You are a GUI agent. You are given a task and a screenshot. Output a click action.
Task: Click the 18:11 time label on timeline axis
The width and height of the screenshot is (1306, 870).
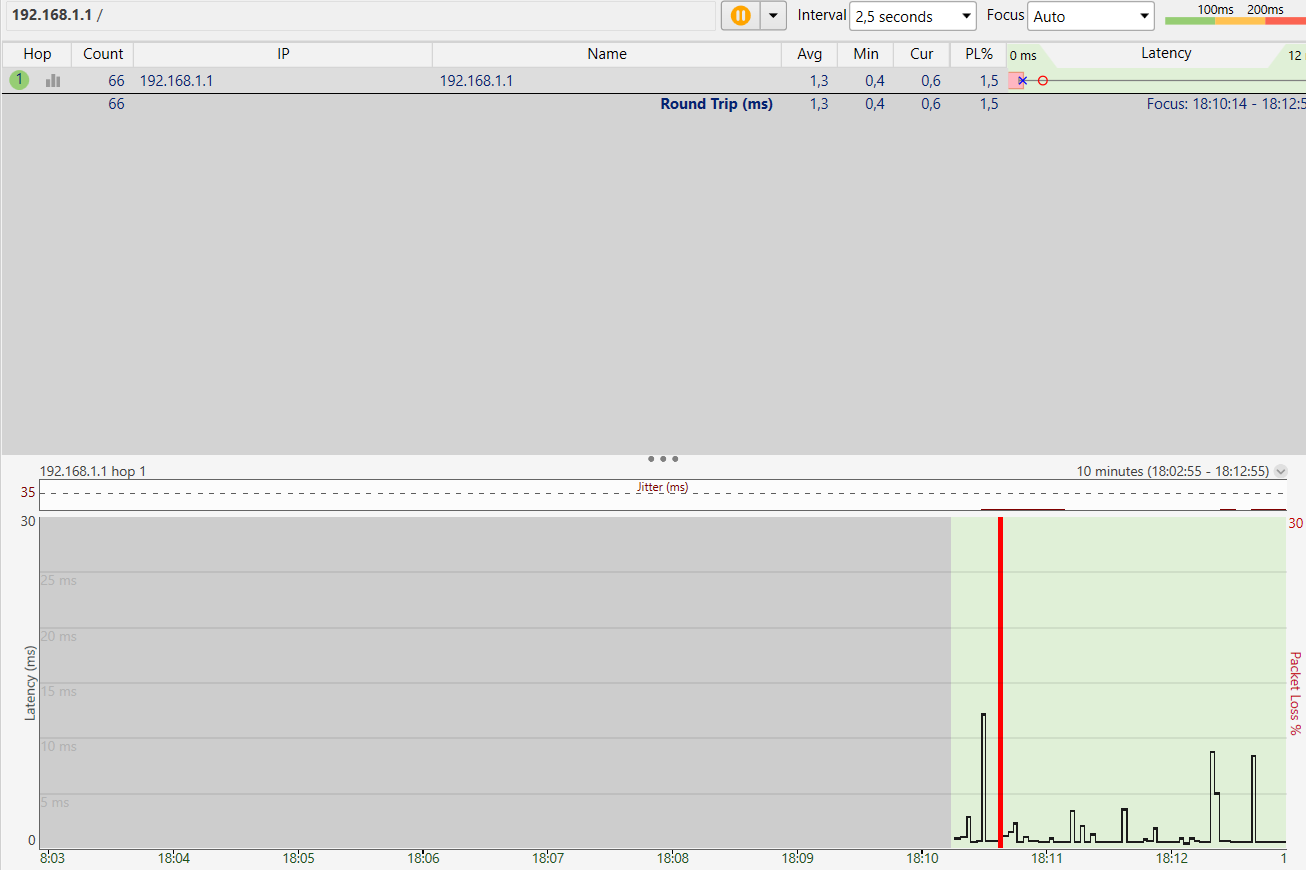click(1047, 858)
